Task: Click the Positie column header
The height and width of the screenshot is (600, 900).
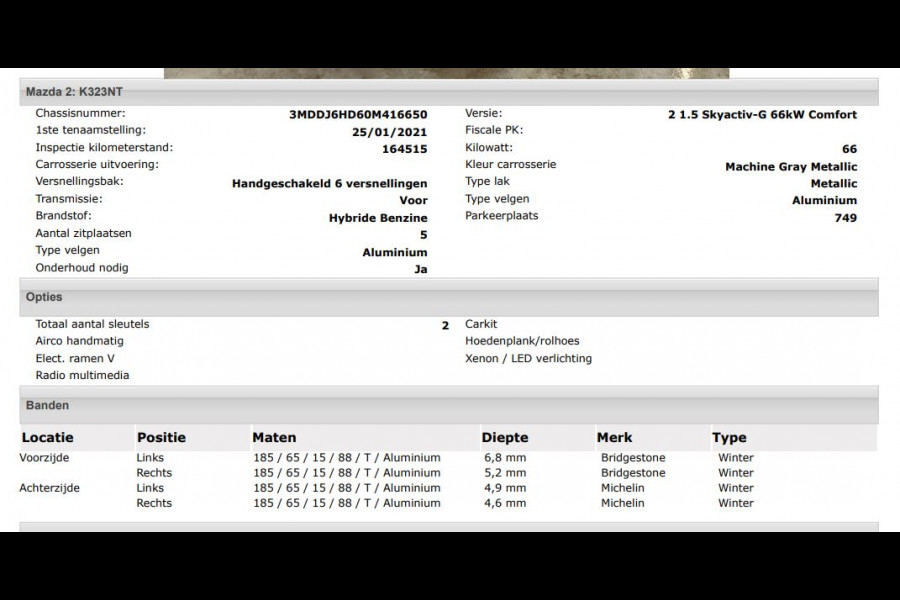Action: pos(161,438)
